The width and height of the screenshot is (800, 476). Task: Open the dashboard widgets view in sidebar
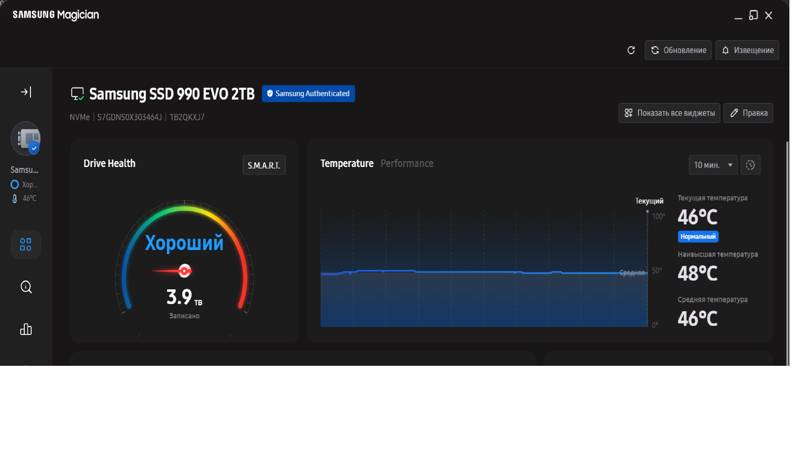tap(26, 244)
